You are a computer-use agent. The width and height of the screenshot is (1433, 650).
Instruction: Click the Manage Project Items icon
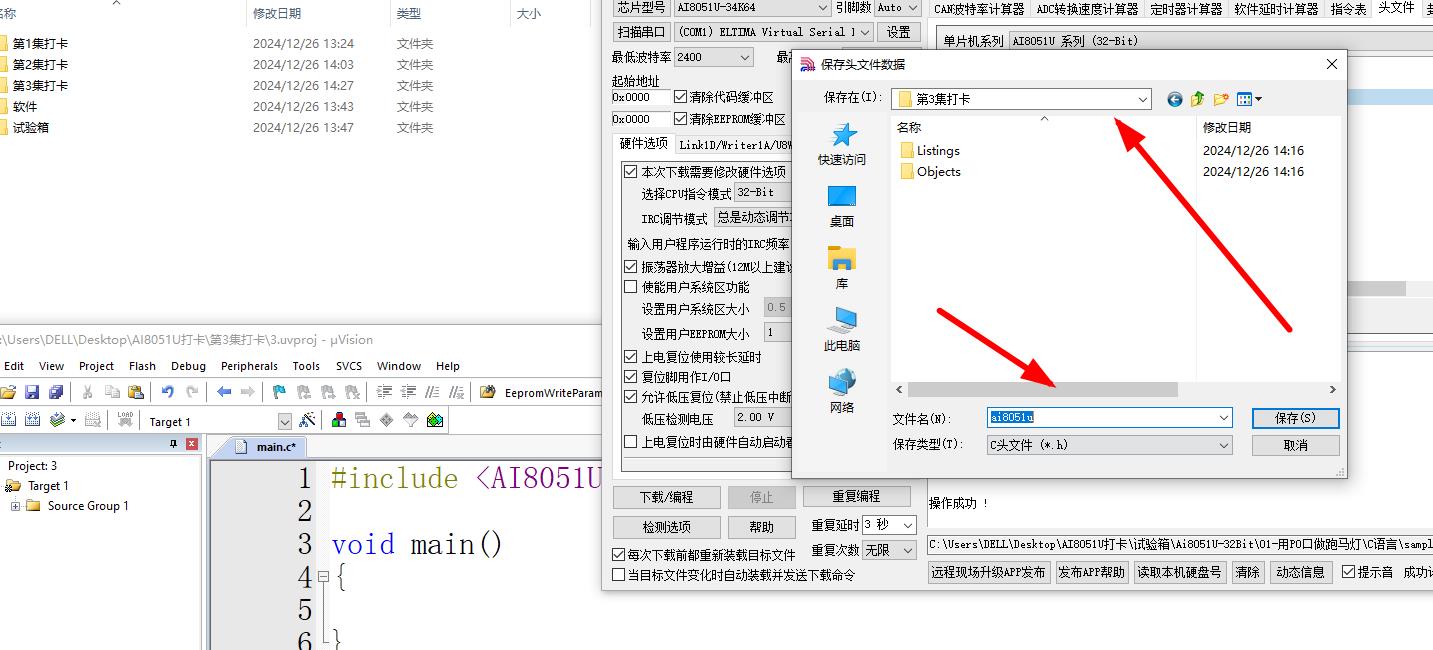(339, 421)
